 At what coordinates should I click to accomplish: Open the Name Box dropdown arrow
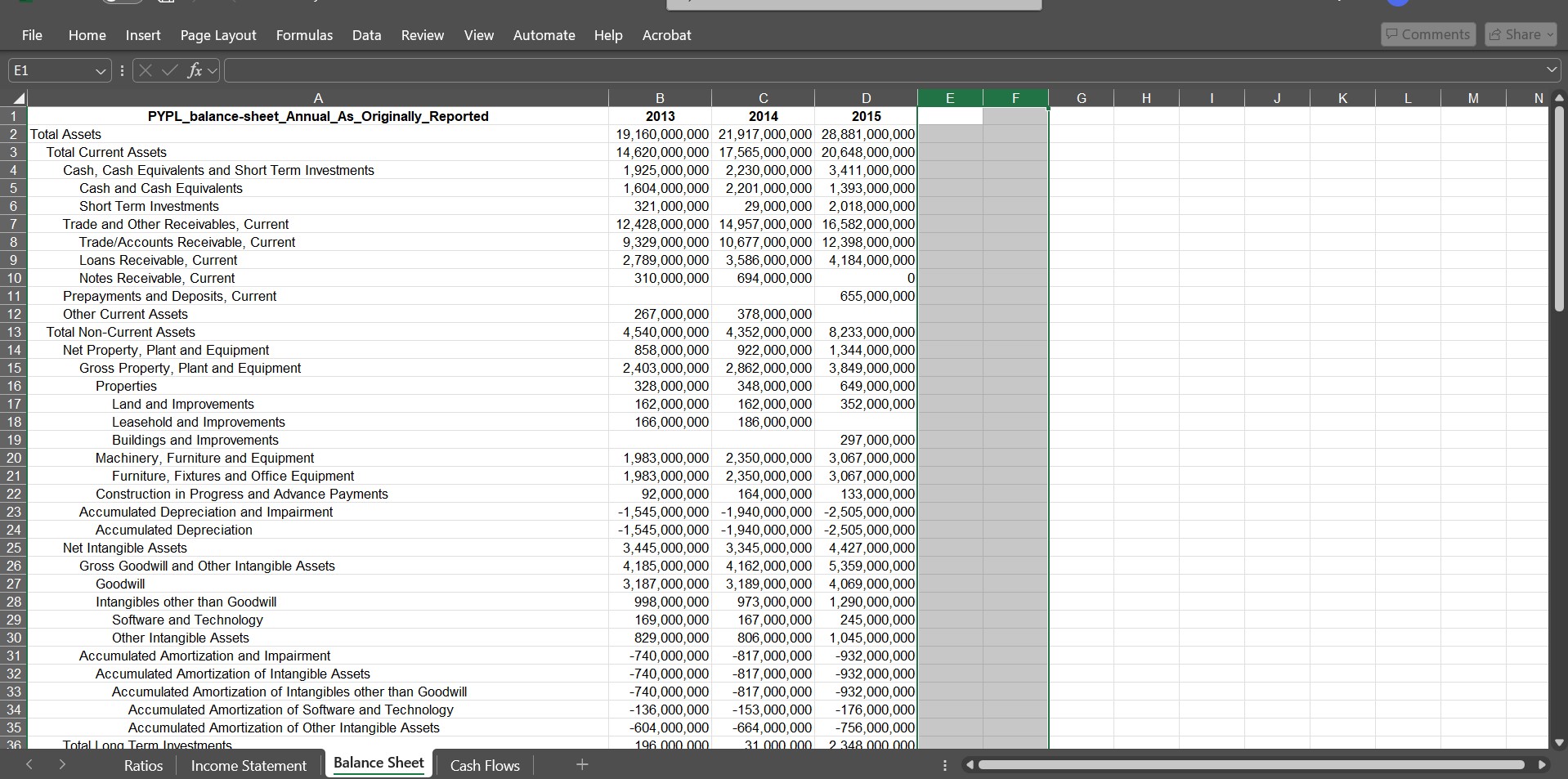coord(101,71)
